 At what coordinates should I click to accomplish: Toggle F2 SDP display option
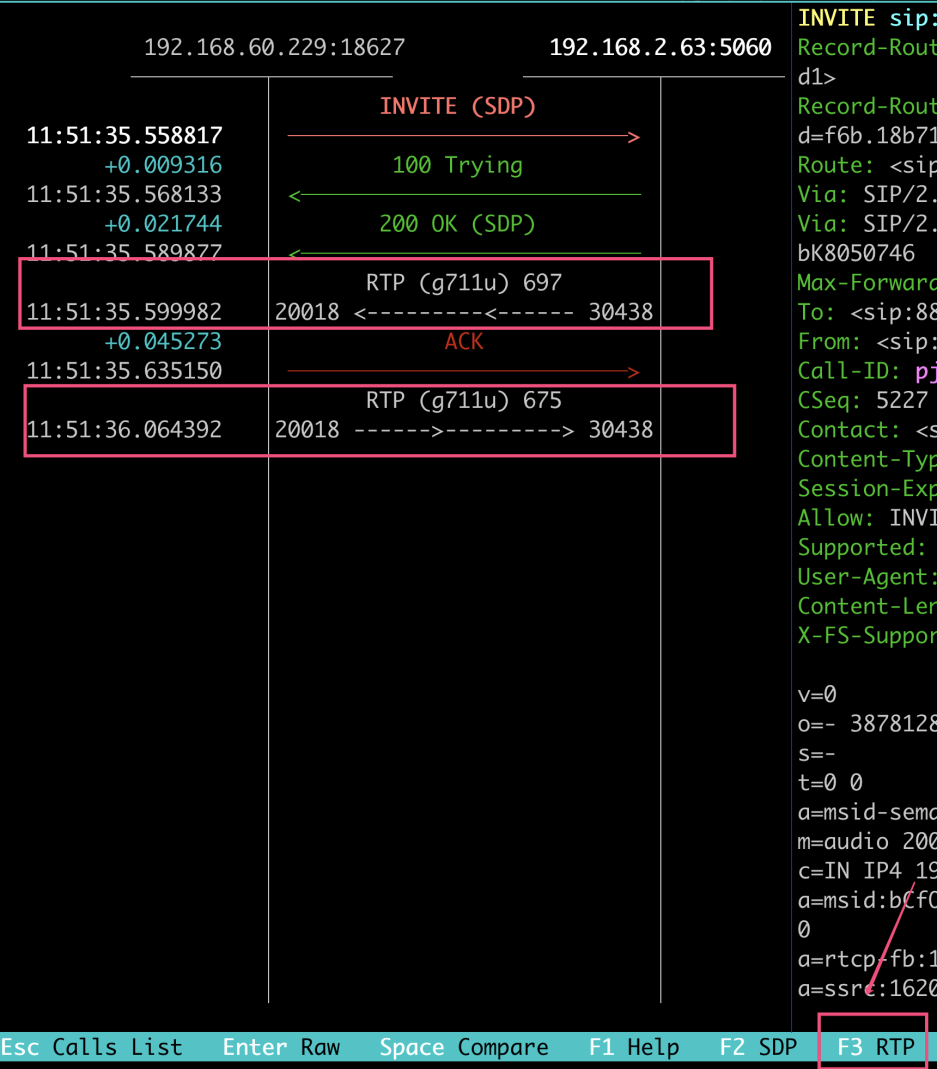point(758,1047)
